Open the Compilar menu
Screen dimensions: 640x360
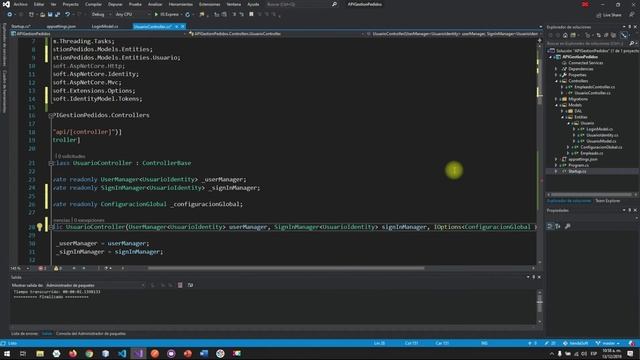click(93, 4)
